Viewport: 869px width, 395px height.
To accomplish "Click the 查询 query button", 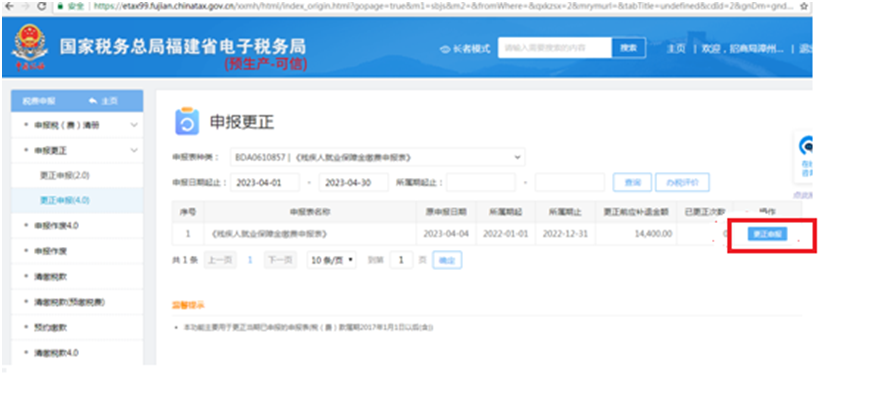I will click(632, 182).
